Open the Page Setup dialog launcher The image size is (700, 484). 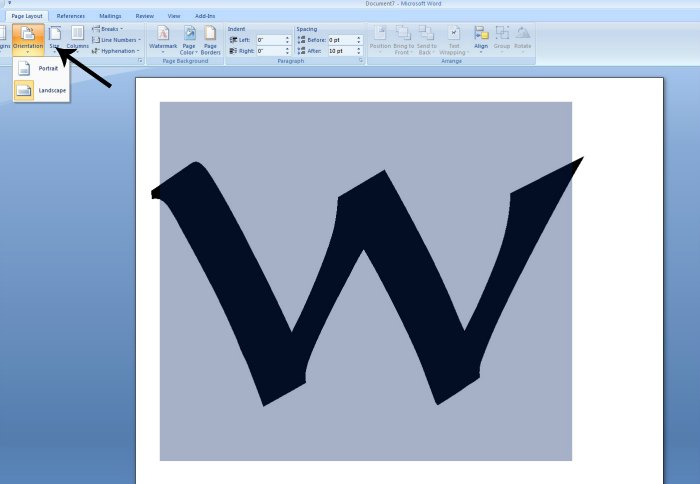[x=140, y=61]
